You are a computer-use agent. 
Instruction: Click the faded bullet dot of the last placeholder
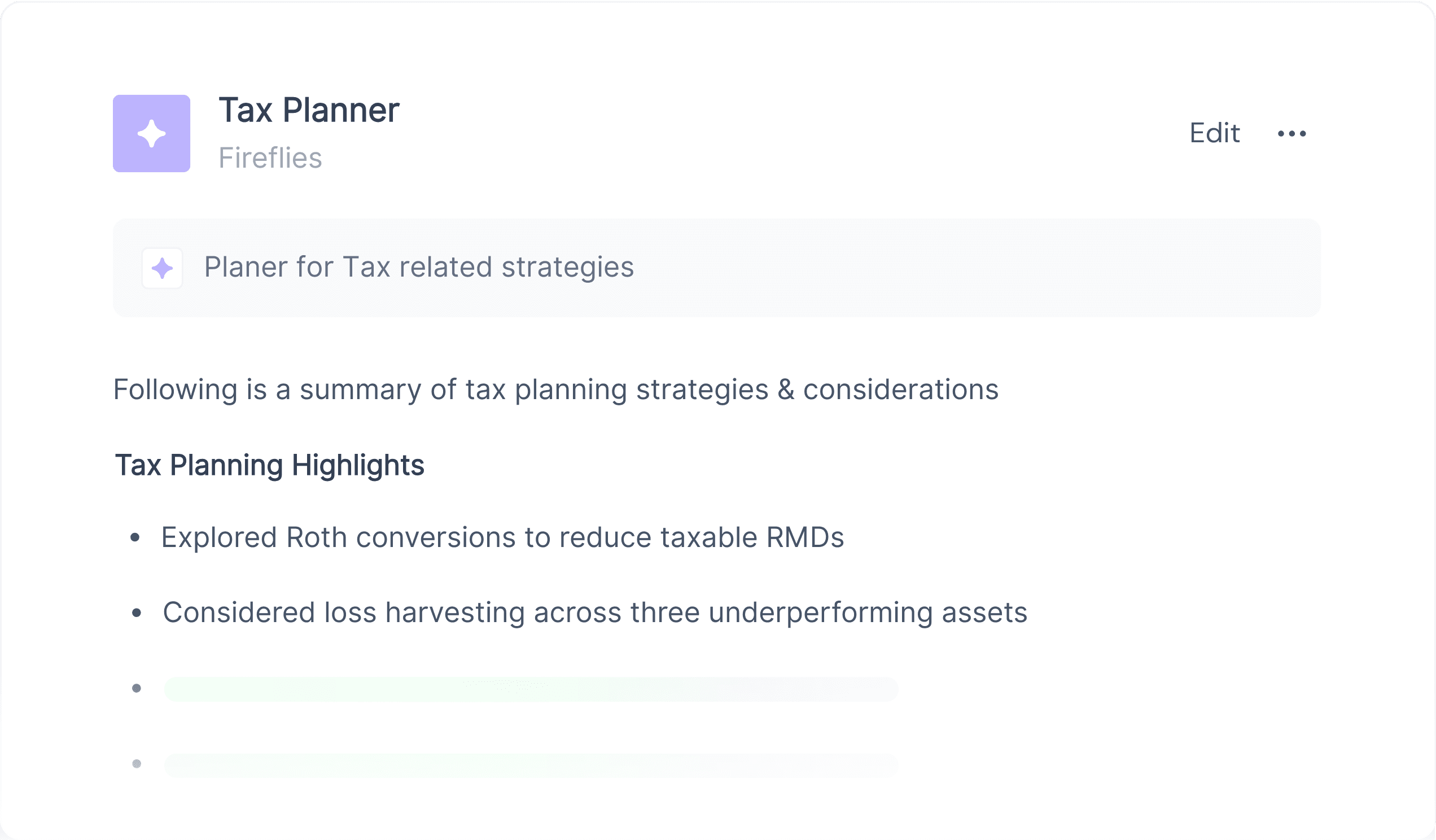(136, 764)
